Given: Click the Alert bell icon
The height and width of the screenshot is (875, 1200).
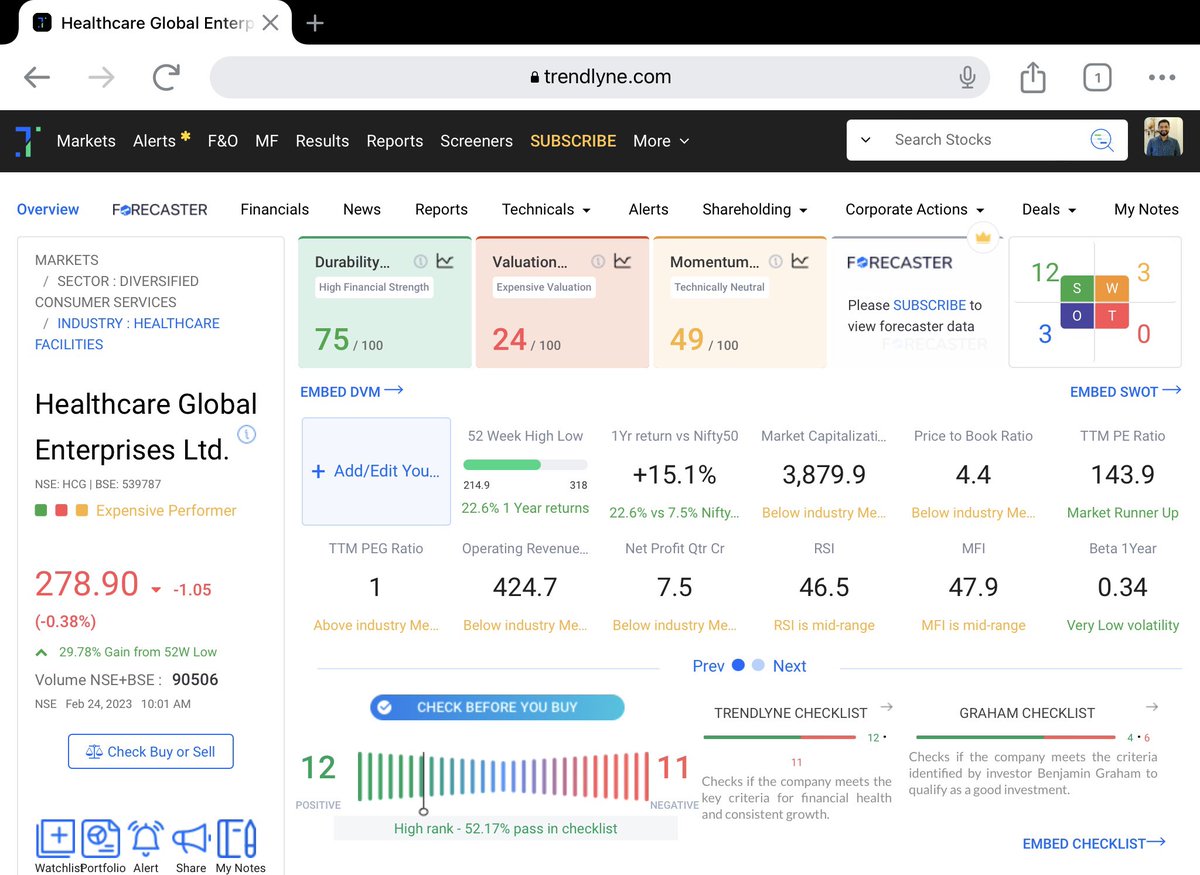Looking at the screenshot, I should 146,838.
